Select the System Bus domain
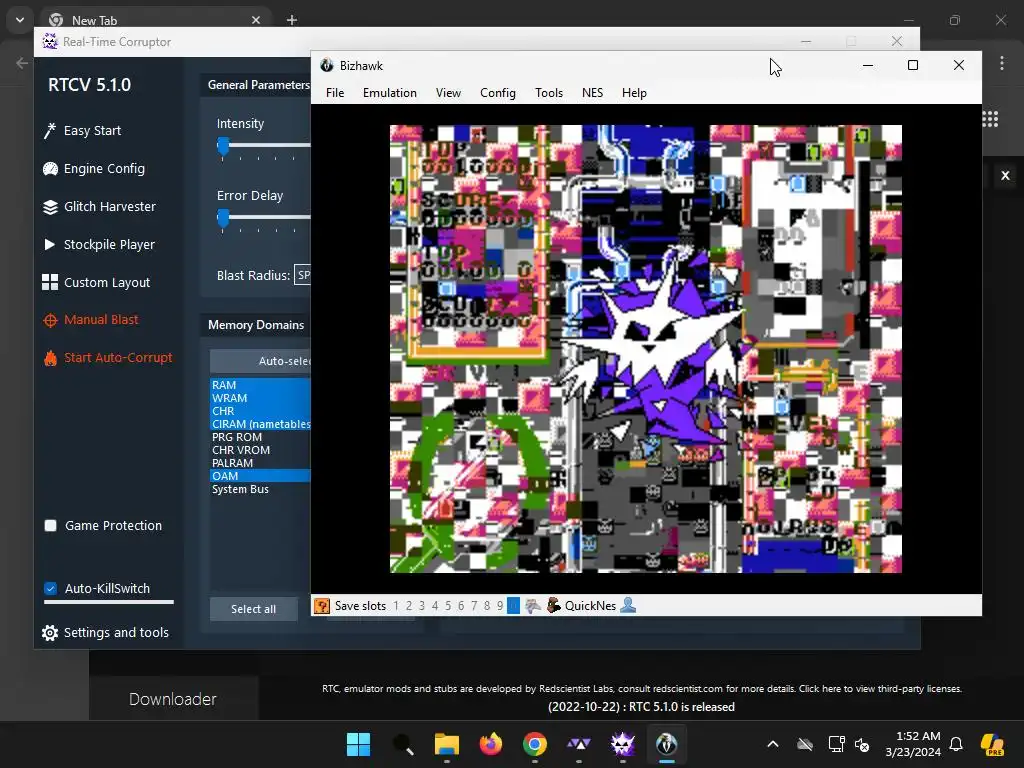The height and width of the screenshot is (768, 1024). tap(260, 489)
